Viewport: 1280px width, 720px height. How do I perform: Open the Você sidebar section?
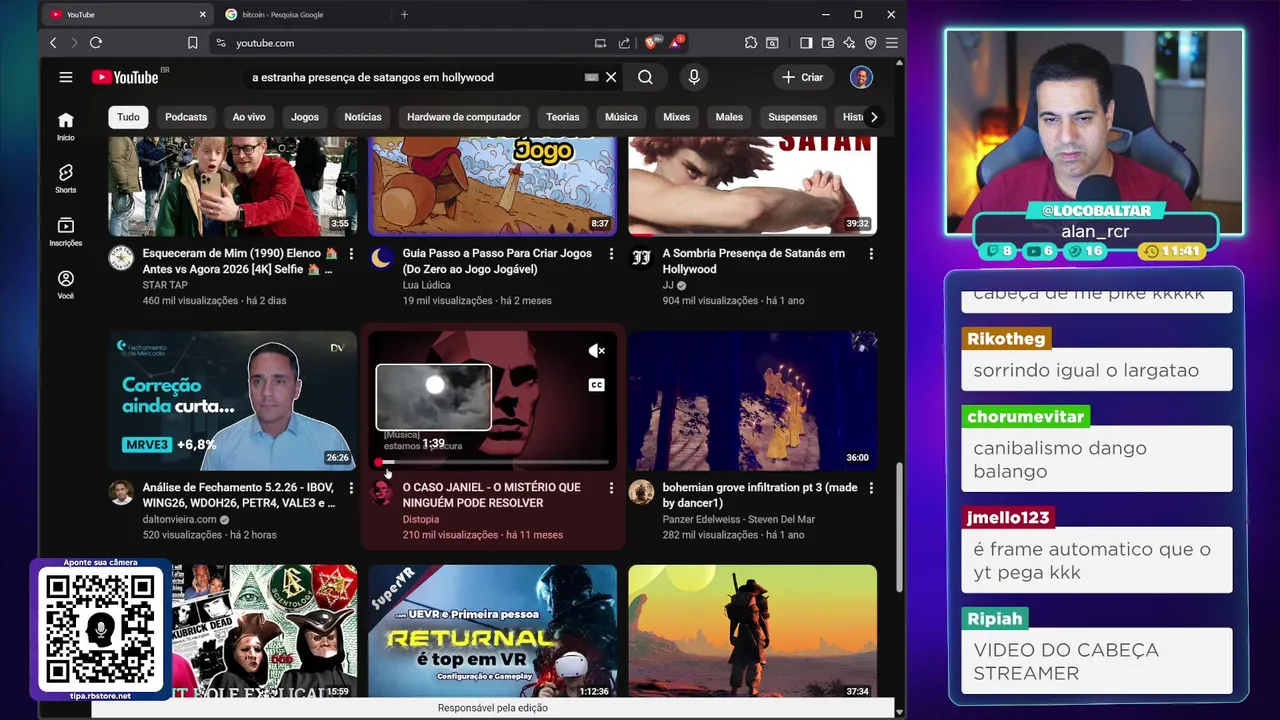point(66,285)
